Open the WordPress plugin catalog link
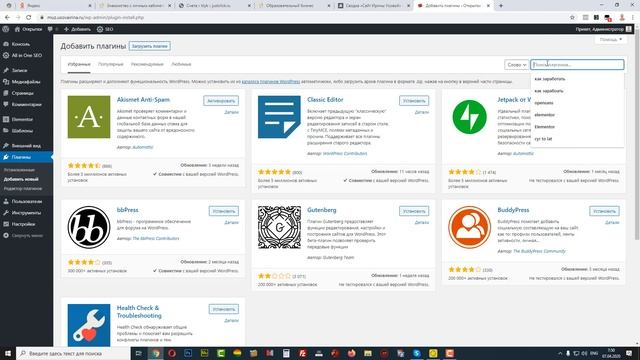640x360 pixels. point(271,82)
